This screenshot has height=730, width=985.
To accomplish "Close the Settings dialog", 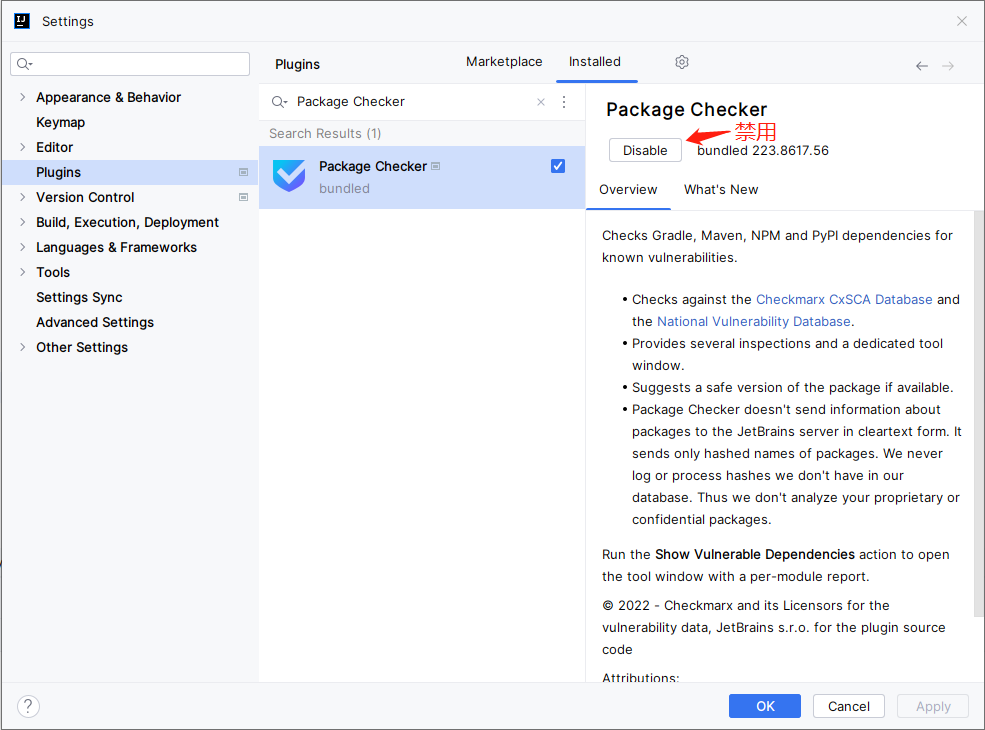I will 962,21.
